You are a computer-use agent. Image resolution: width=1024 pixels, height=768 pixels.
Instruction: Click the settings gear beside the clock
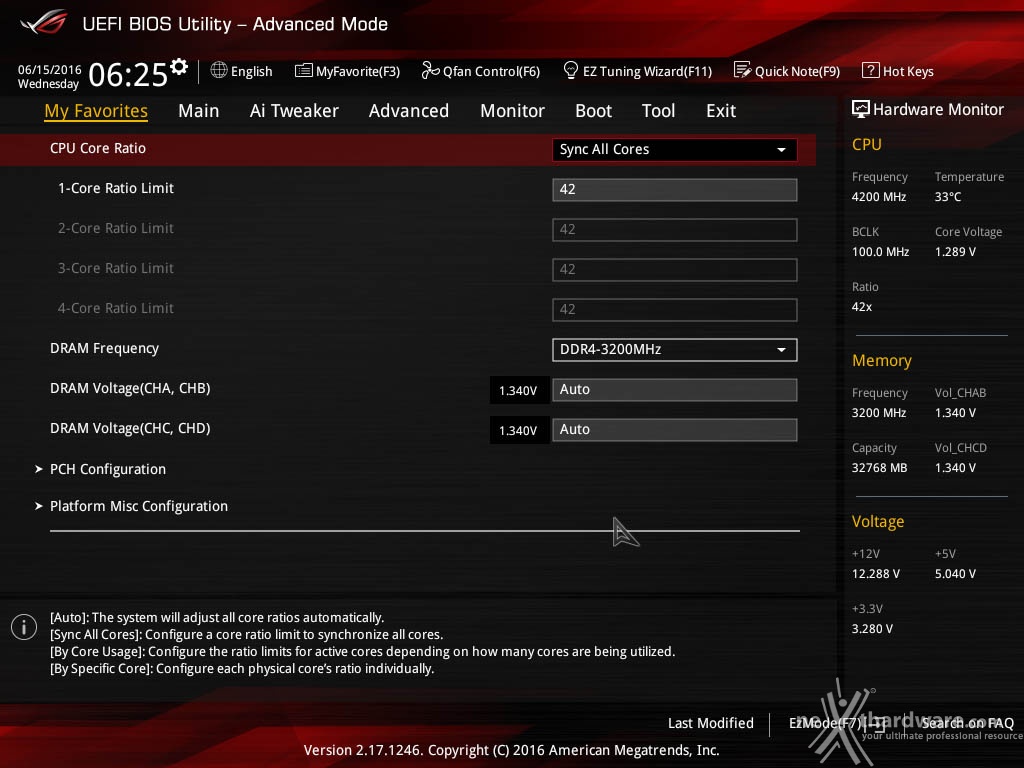179,66
